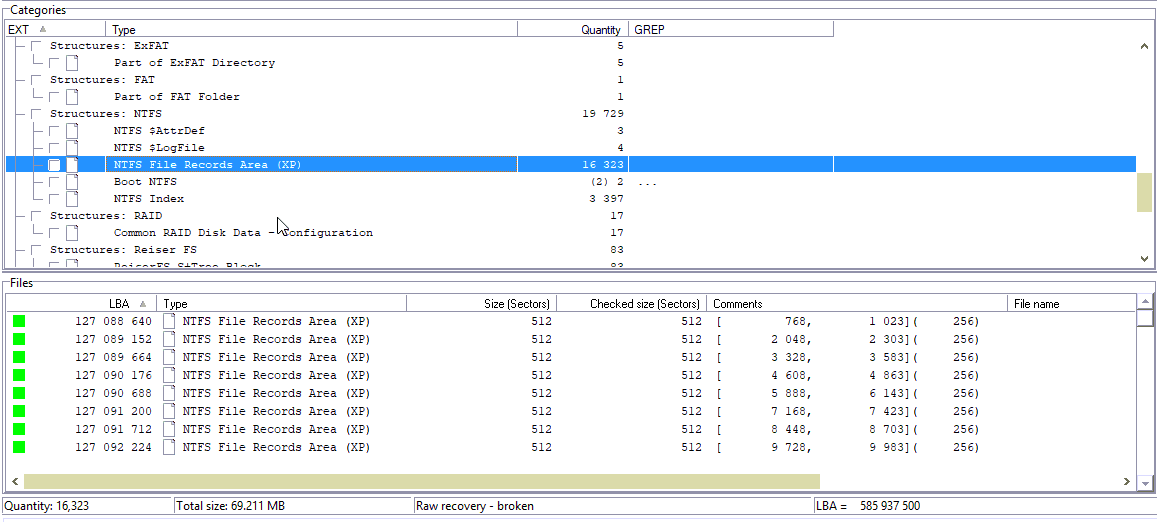
Task: Sort files by LBA column header
Action: click(118, 303)
